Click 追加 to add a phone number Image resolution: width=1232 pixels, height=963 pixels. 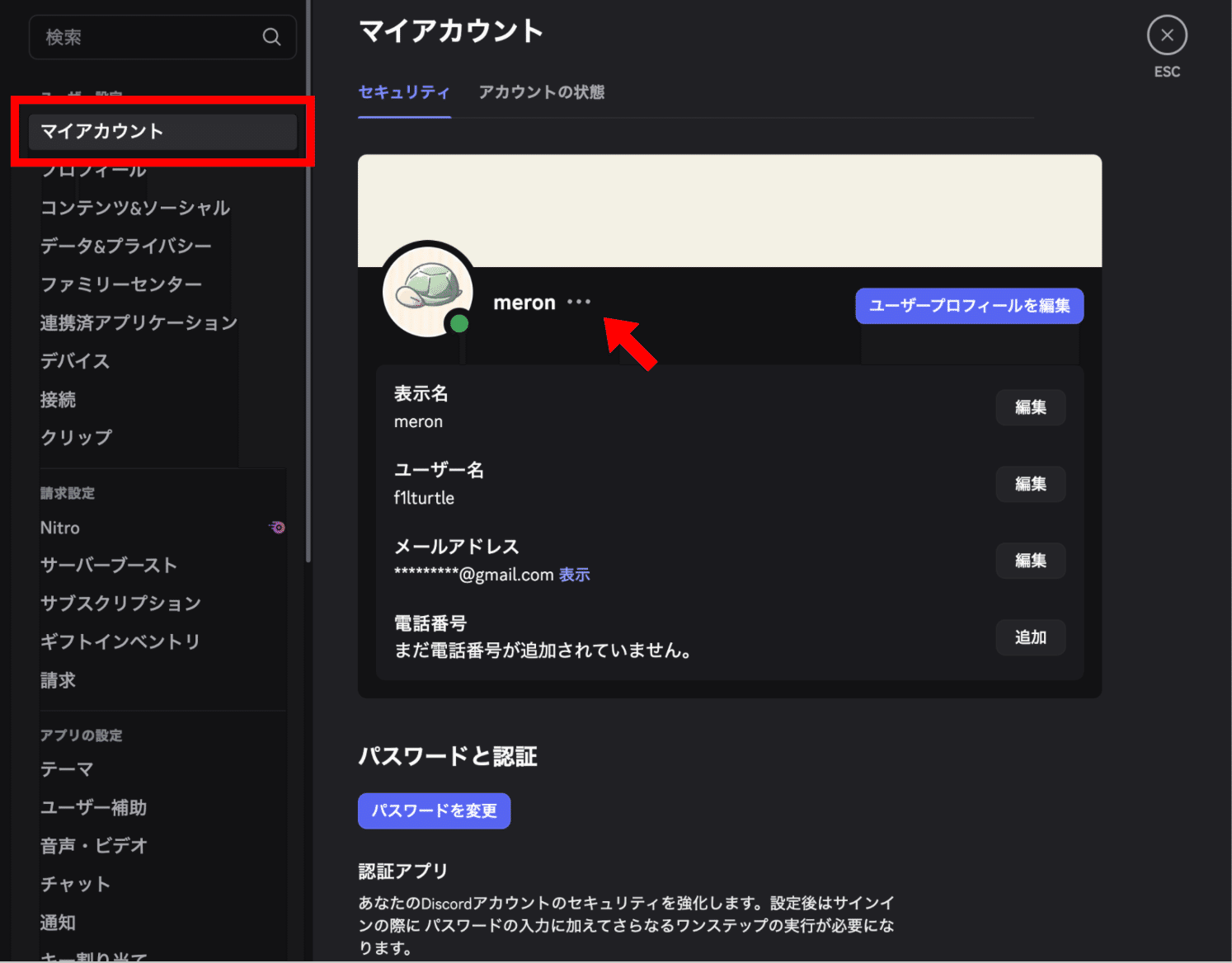coord(1030,637)
